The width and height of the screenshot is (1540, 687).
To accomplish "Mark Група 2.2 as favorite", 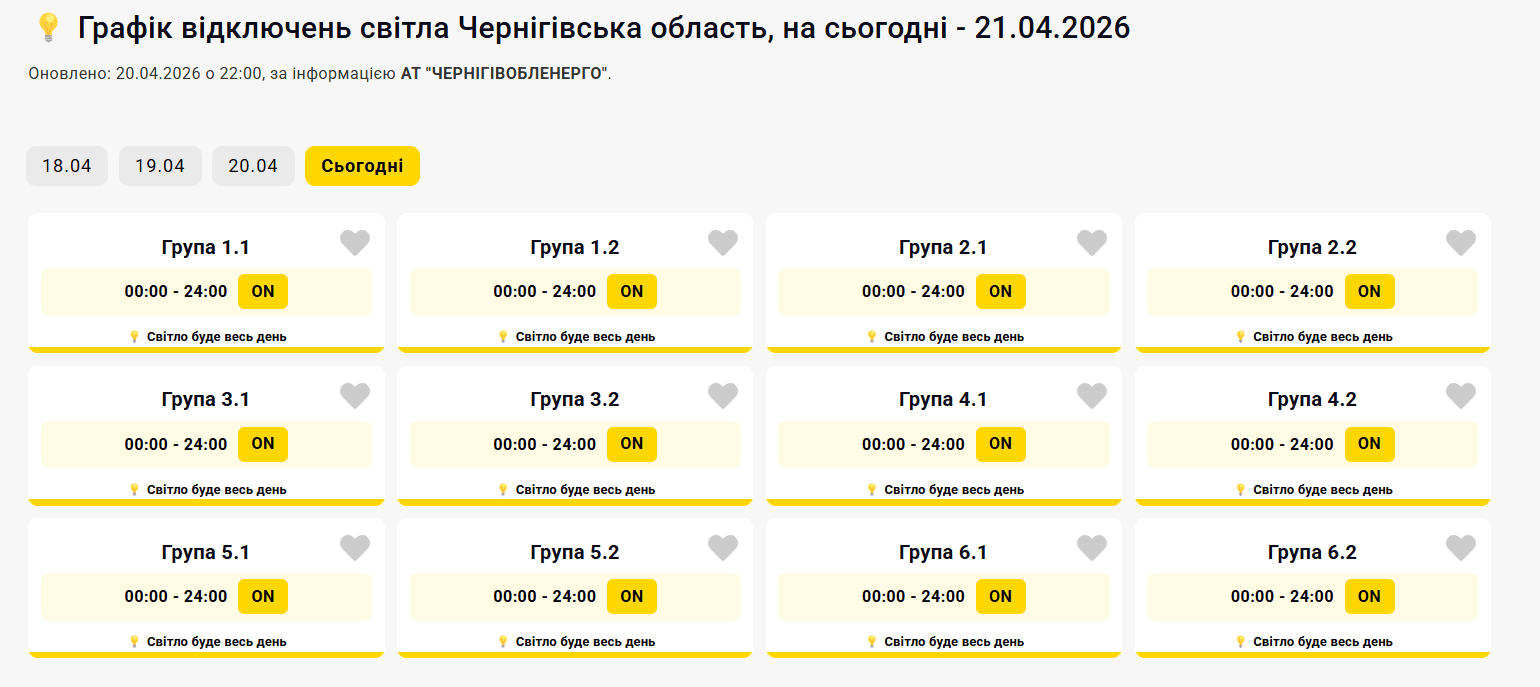I will (1461, 243).
